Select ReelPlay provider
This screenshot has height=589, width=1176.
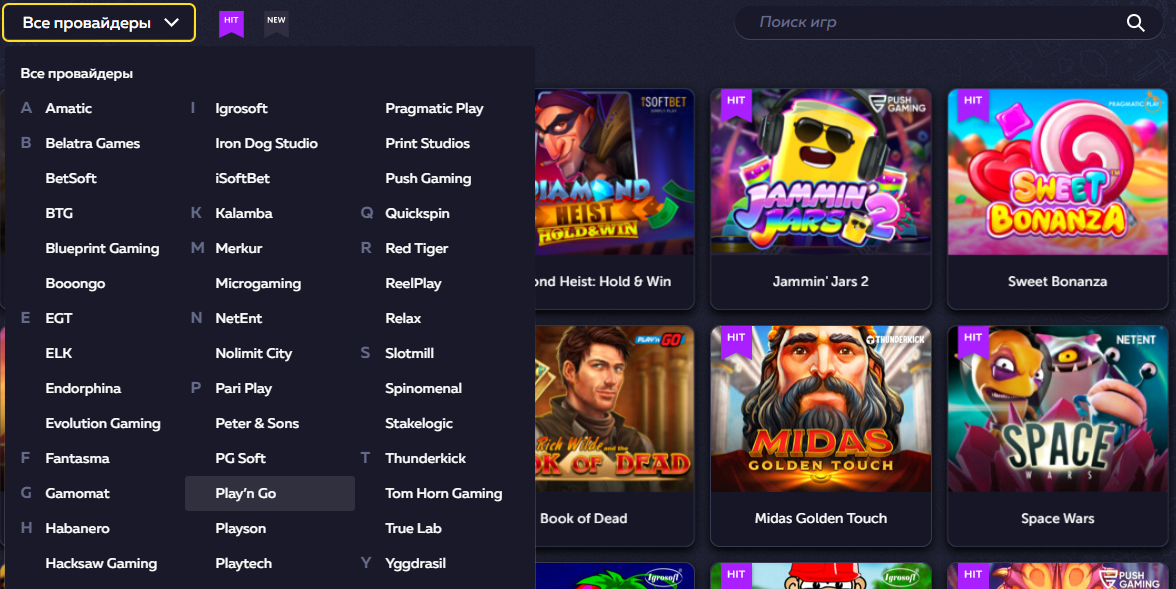pos(413,284)
